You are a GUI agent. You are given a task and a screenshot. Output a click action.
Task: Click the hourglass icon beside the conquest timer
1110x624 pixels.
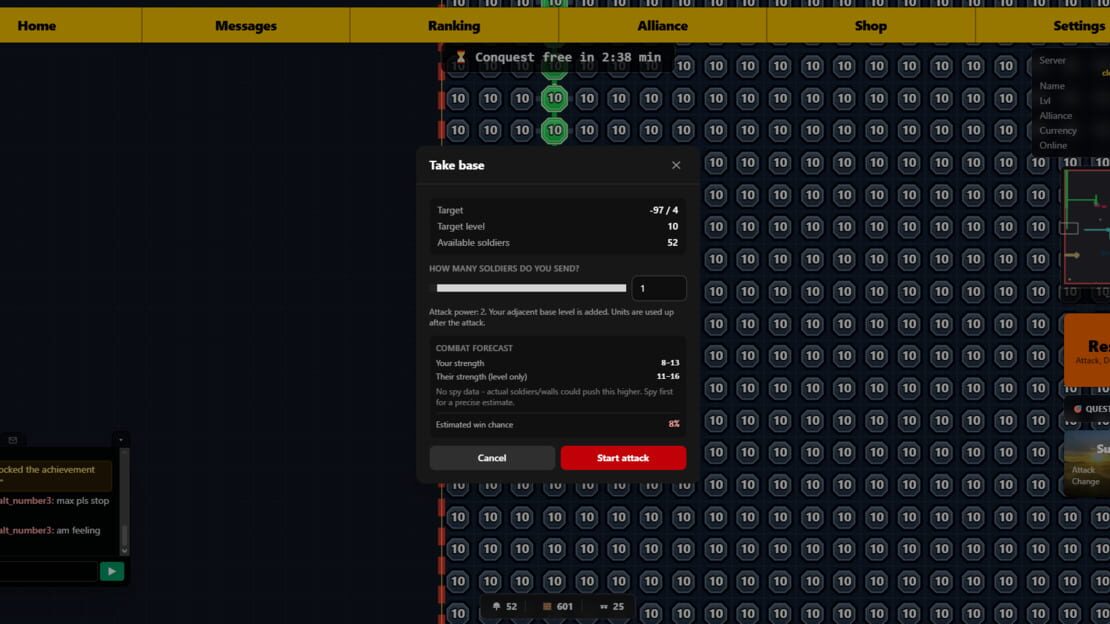pyautogui.click(x=461, y=57)
